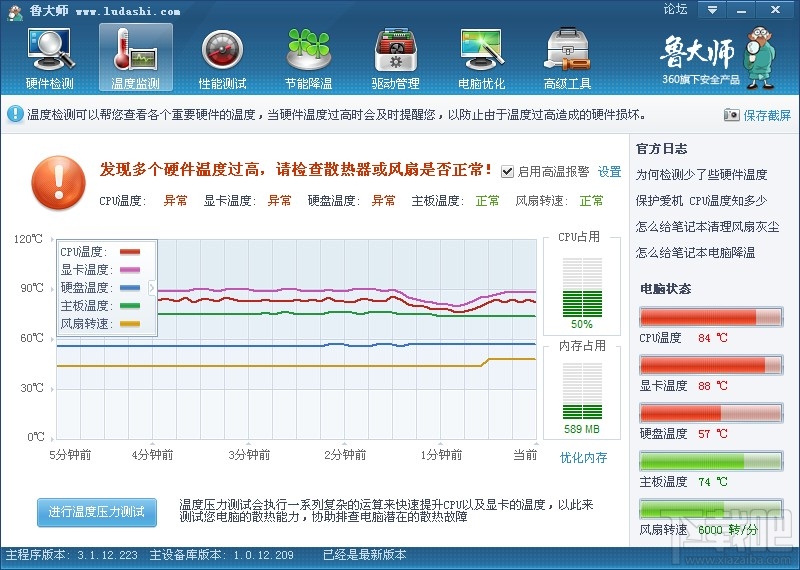Click the 显卡温度 异常 status text
This screenshot has height=570, width=800.
280,201
